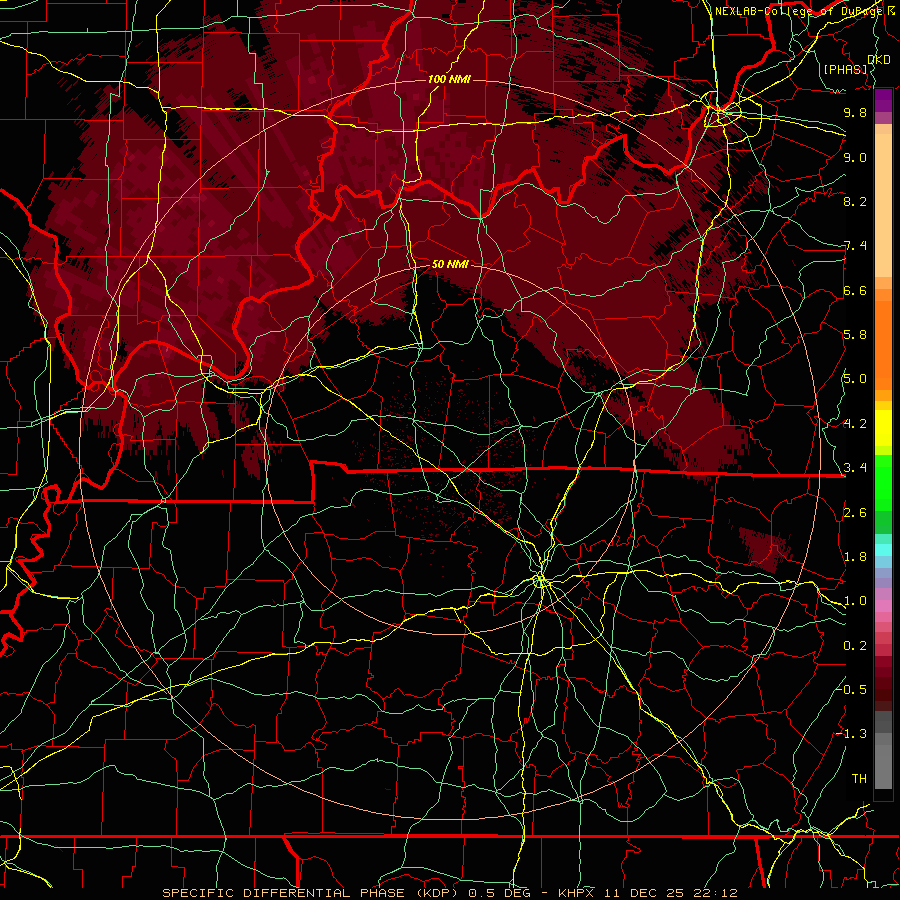Click the 3.4 value on the color scale
This screenshot has width=900, height=900.
click(855, 468)
